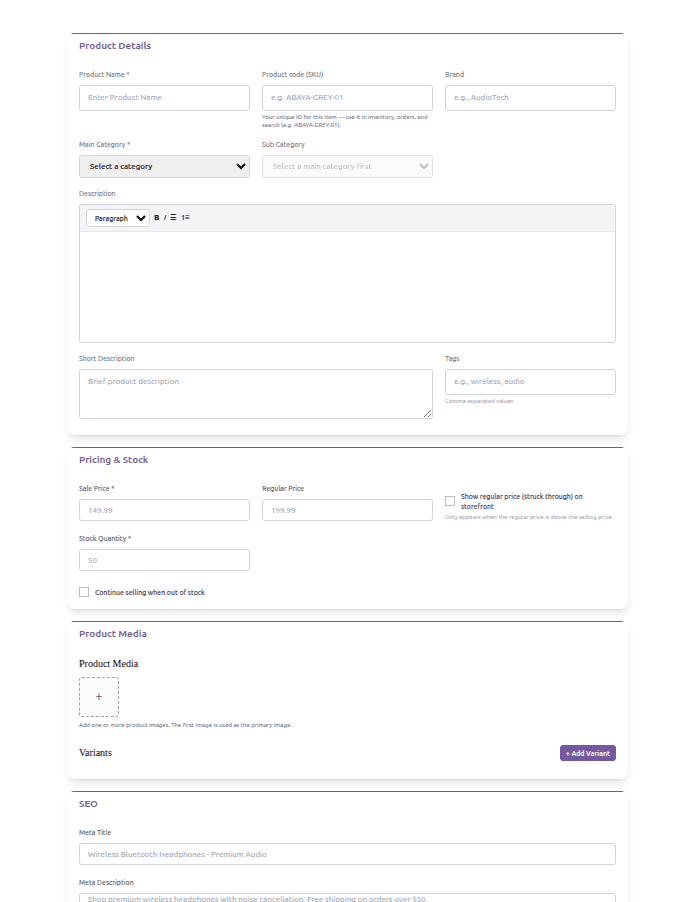
Task: Click the Product Details section heading
Action: pos(115,46)
